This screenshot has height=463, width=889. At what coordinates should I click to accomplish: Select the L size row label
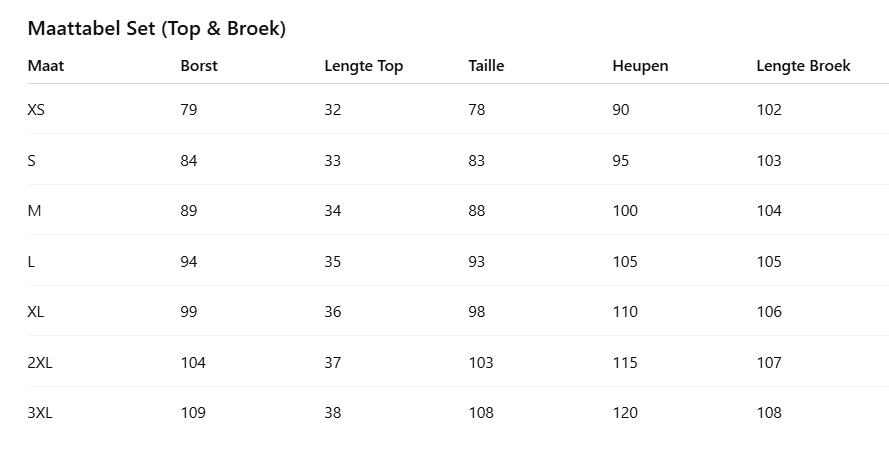(32, 261)
